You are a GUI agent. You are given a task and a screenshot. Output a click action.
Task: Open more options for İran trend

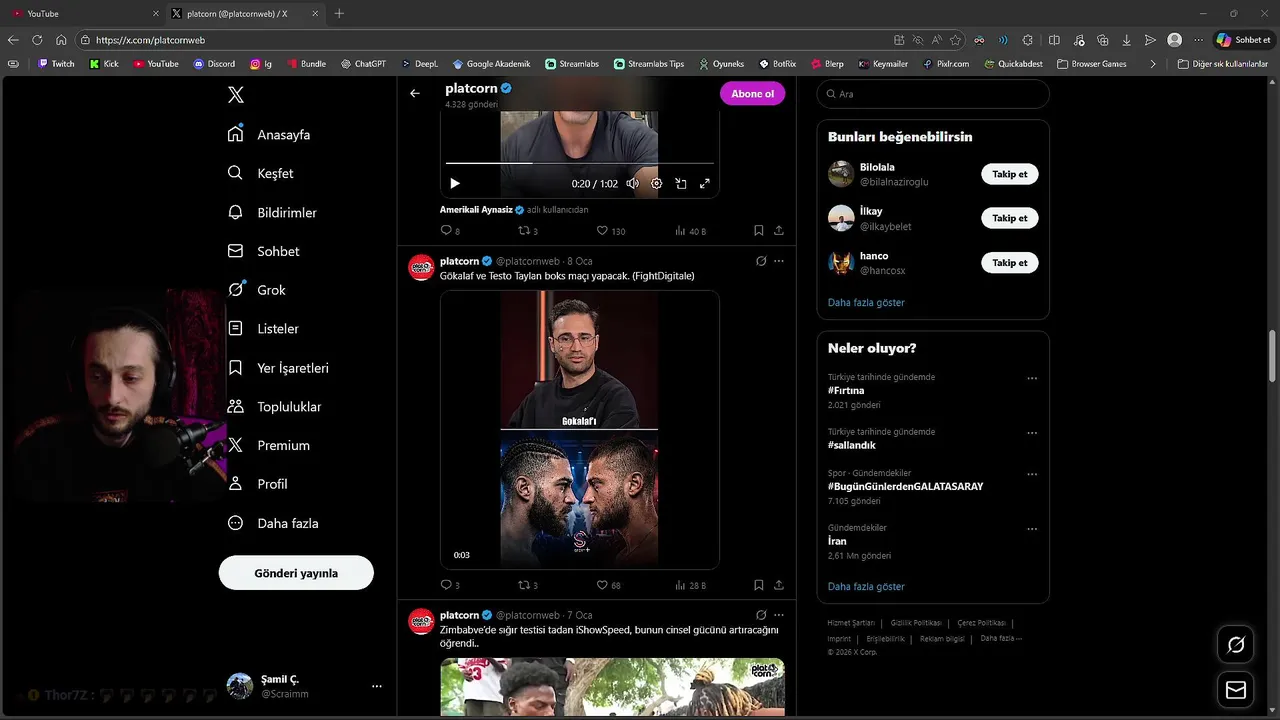tap(1032, 529)
